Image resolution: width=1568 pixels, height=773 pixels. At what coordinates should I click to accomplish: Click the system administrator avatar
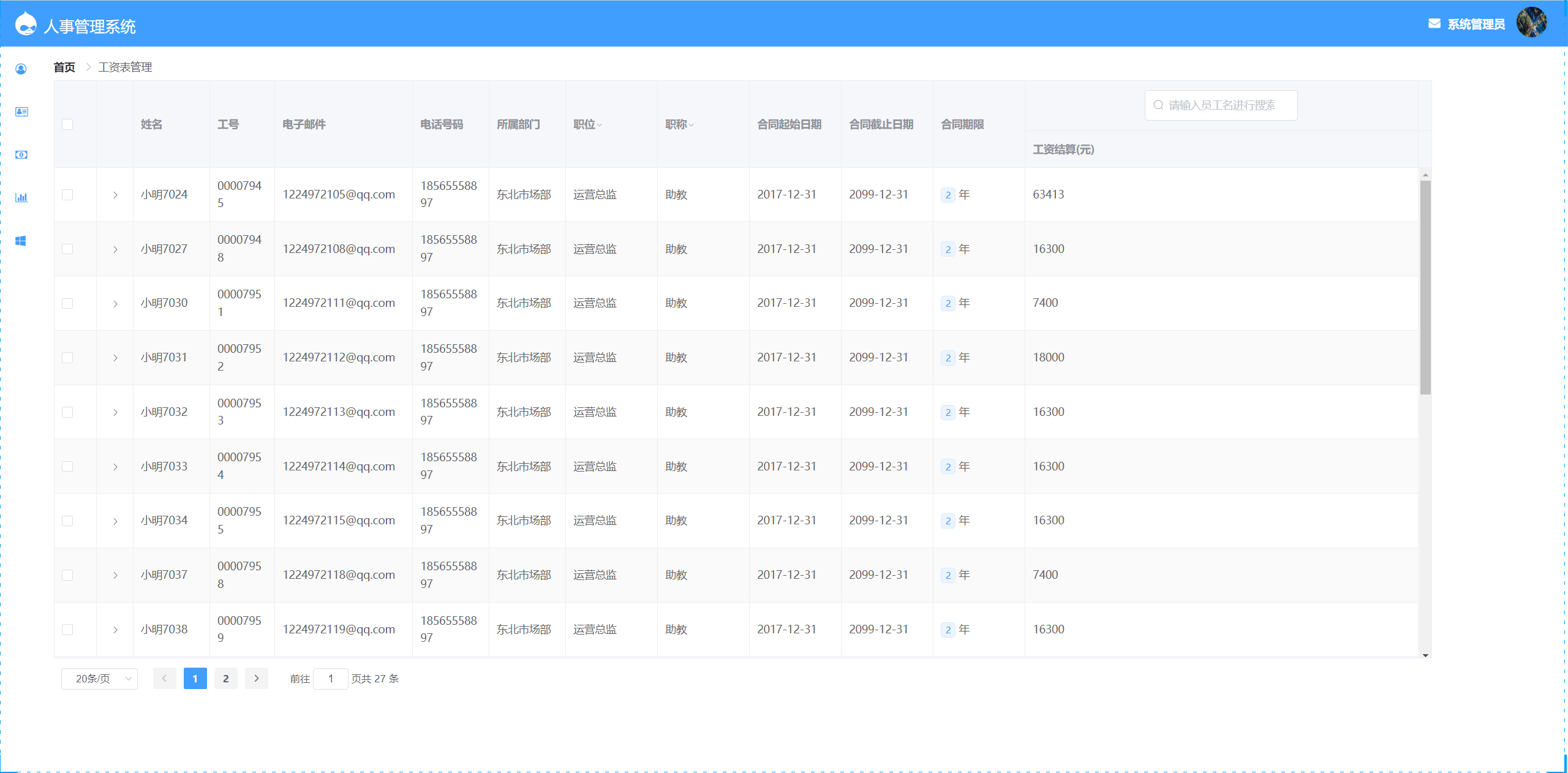pos(1531,23)
